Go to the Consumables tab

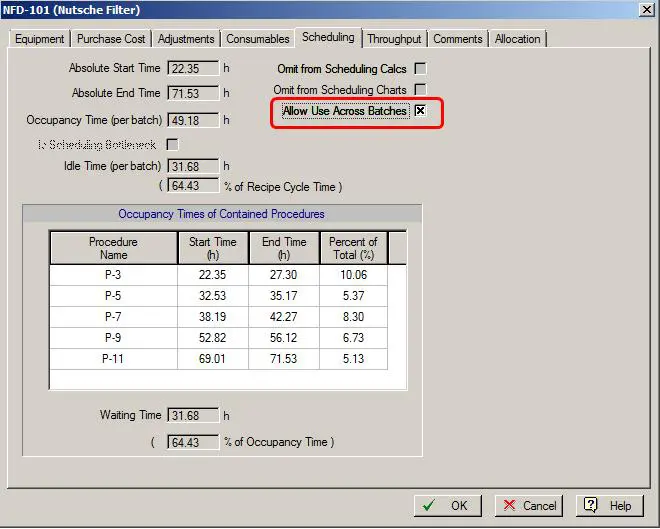click(258, 39)
